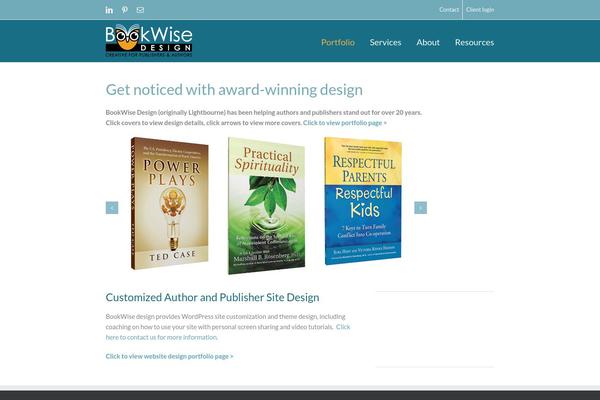Show more covers with right arrow
Viewport: 600px width, 400px height.
[421, 208]
